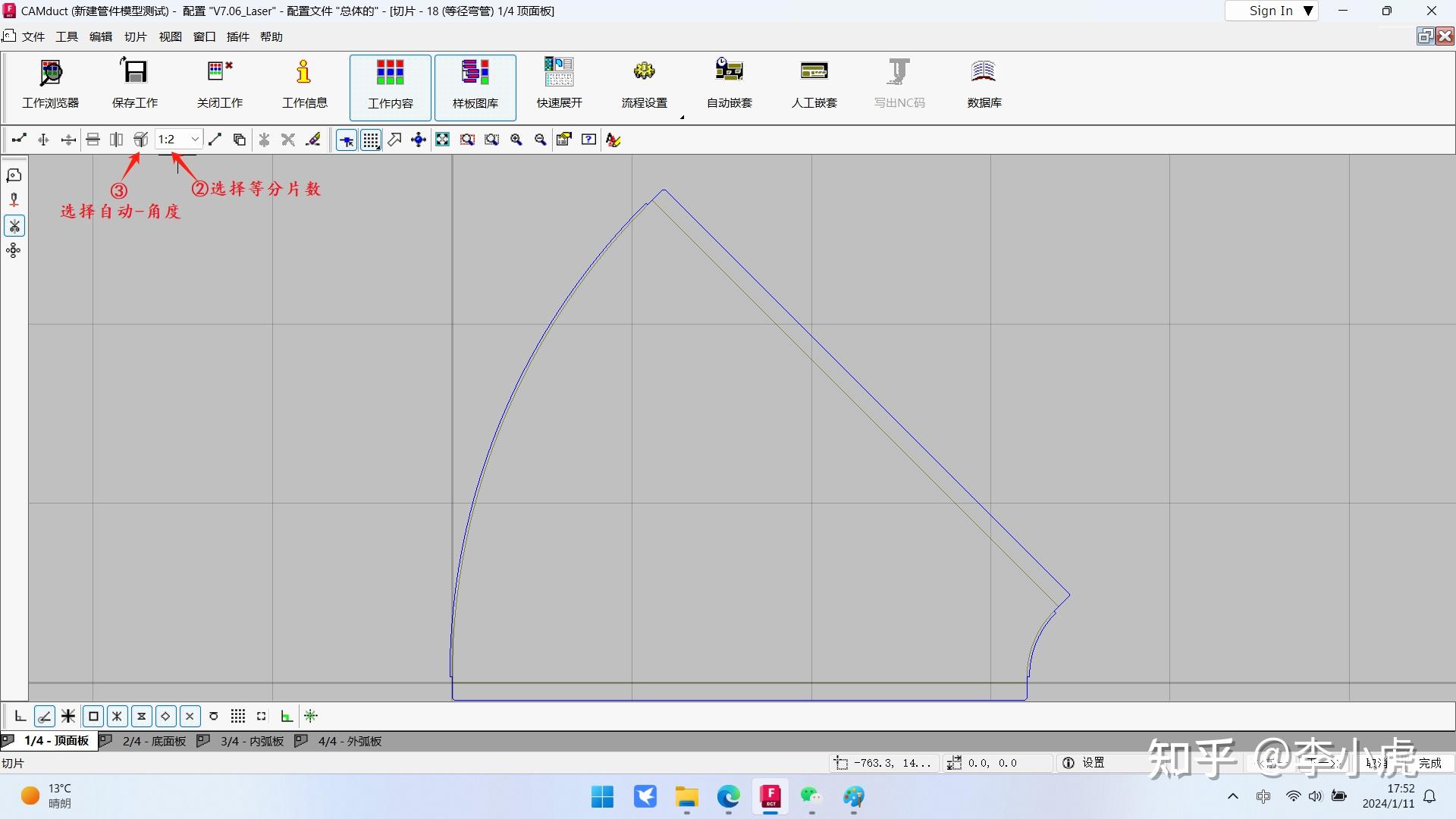The height and width of the screenshot is (819, 1456).
Task: Open the 切片 menu
Action: 134,36
